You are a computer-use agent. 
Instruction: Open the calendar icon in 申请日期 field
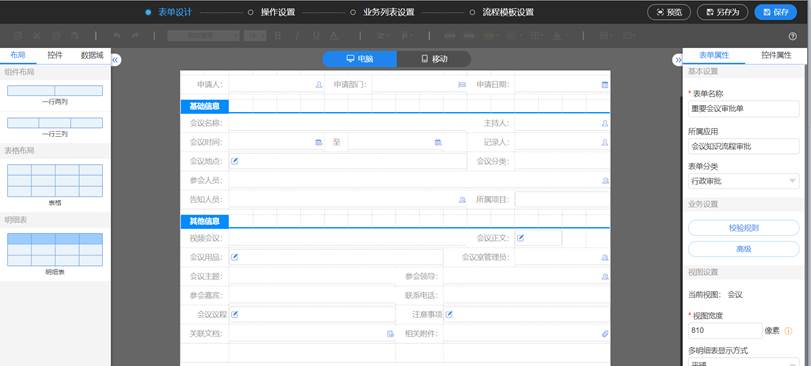[x=605, y=85]
